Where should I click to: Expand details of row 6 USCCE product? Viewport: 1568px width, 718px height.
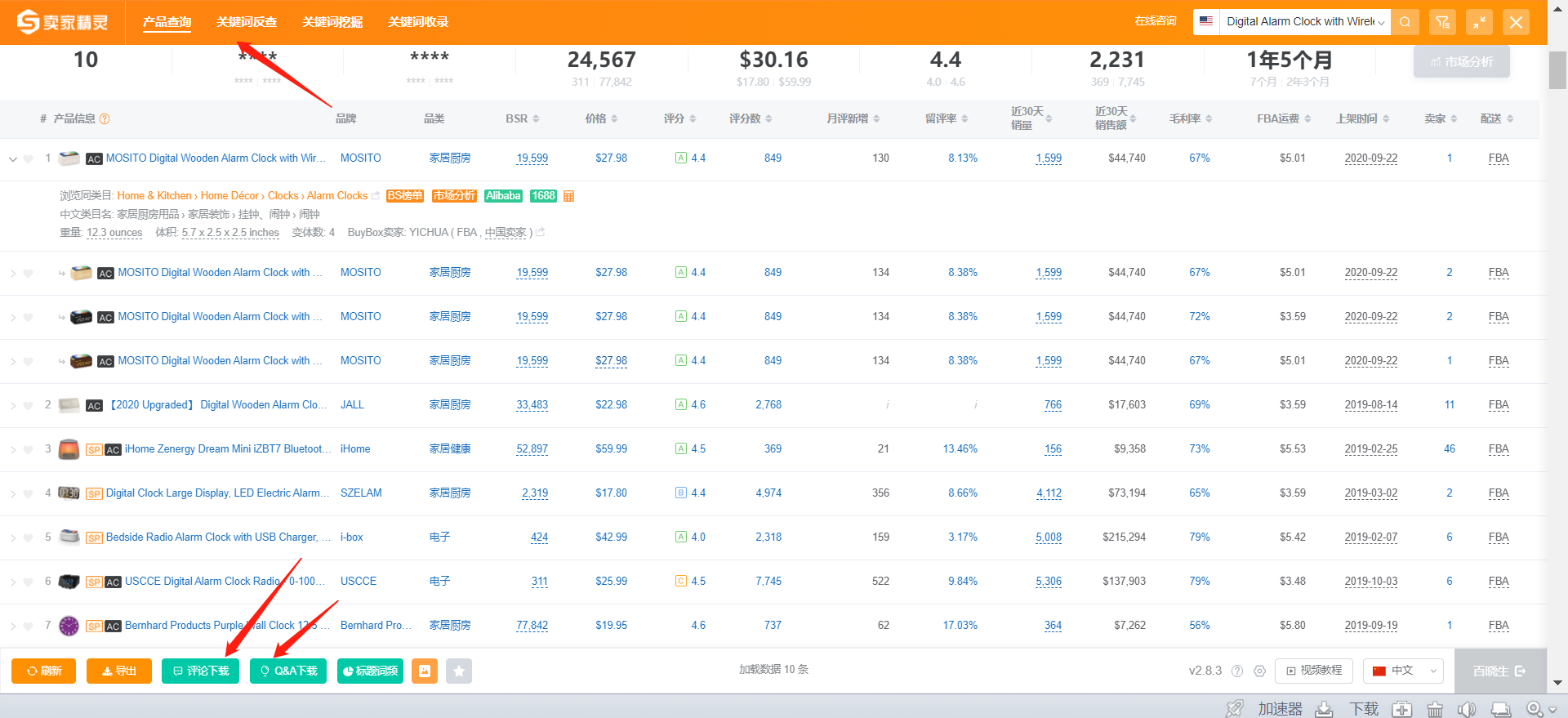click(13, 582)
